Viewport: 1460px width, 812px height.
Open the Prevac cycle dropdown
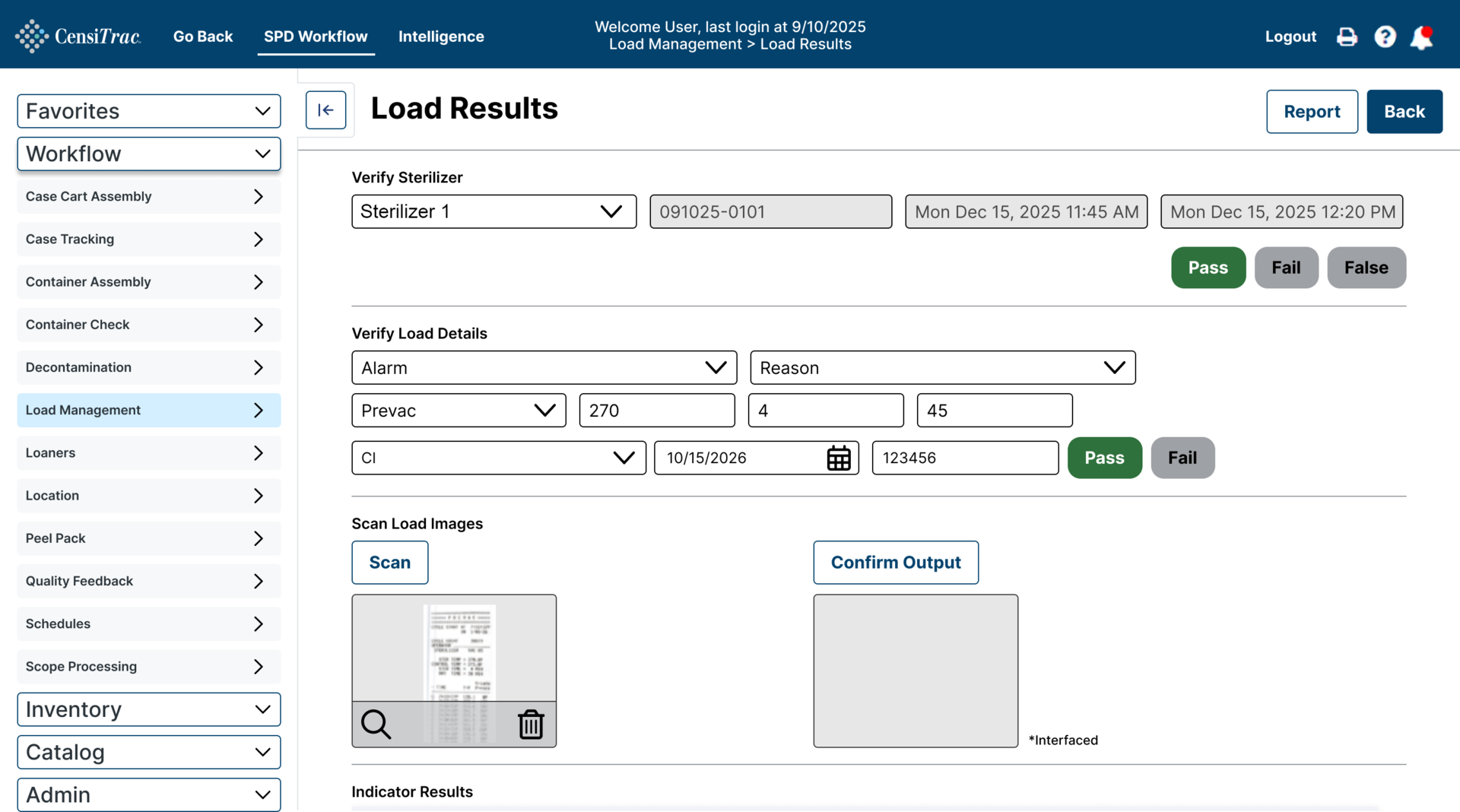tap(459, 411)
